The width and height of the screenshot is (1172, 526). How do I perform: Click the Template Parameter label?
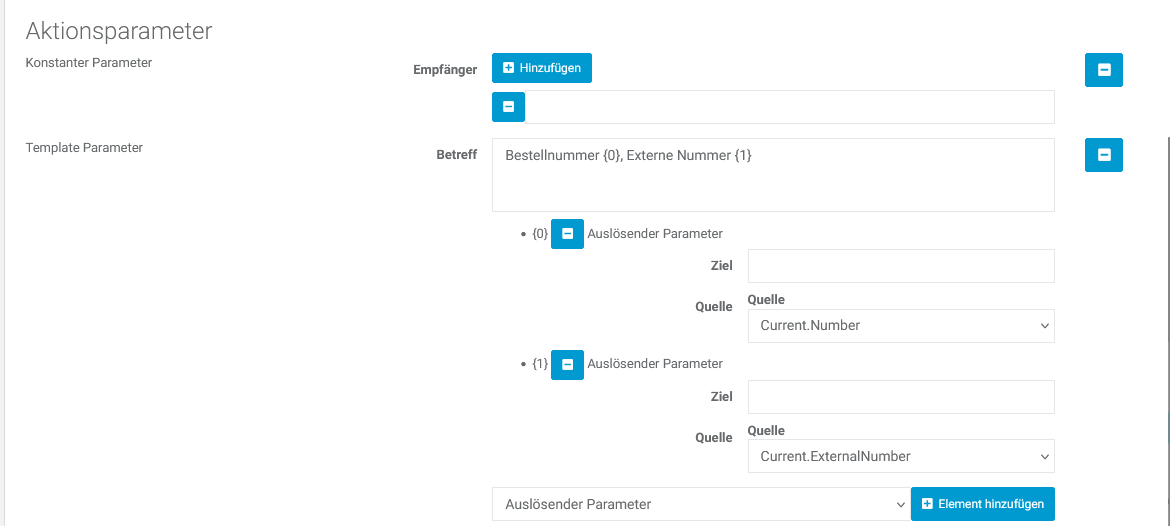click(84, 148)
